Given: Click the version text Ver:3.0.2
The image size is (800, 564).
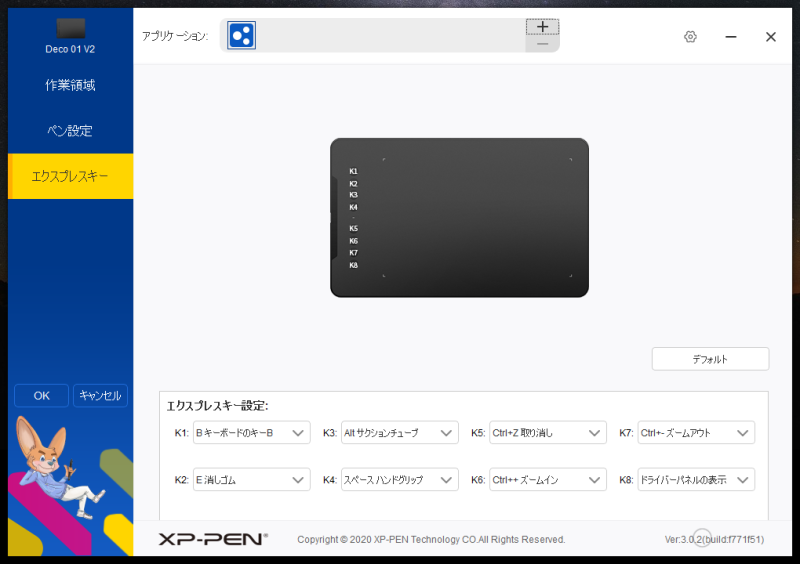Looking at the screenshot, I should coord(714,540).
